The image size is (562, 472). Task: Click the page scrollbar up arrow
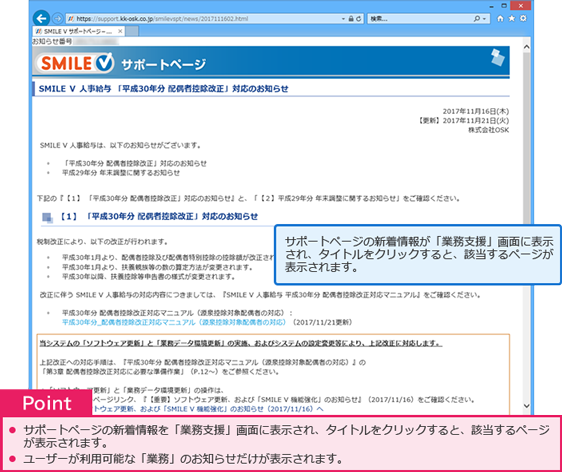coord(526,47)
